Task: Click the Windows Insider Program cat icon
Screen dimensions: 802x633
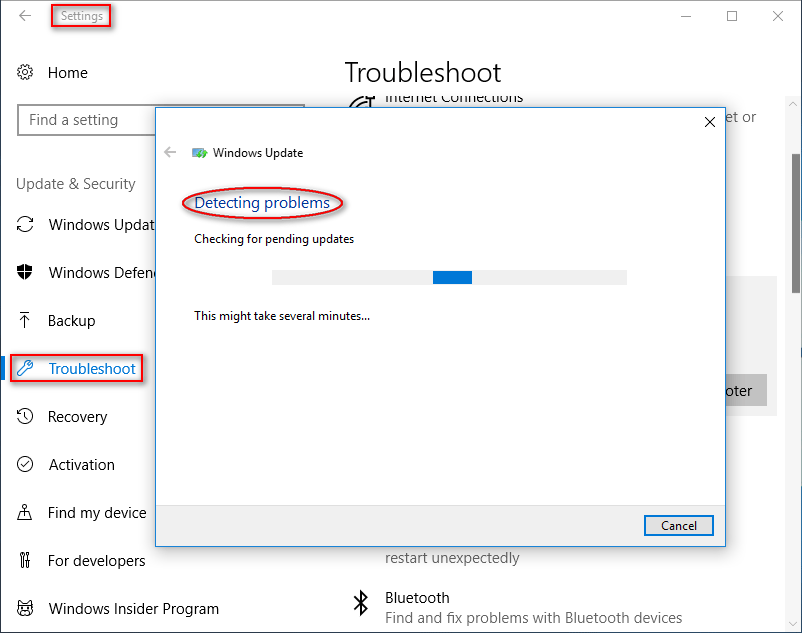Action: click(25, 608)
